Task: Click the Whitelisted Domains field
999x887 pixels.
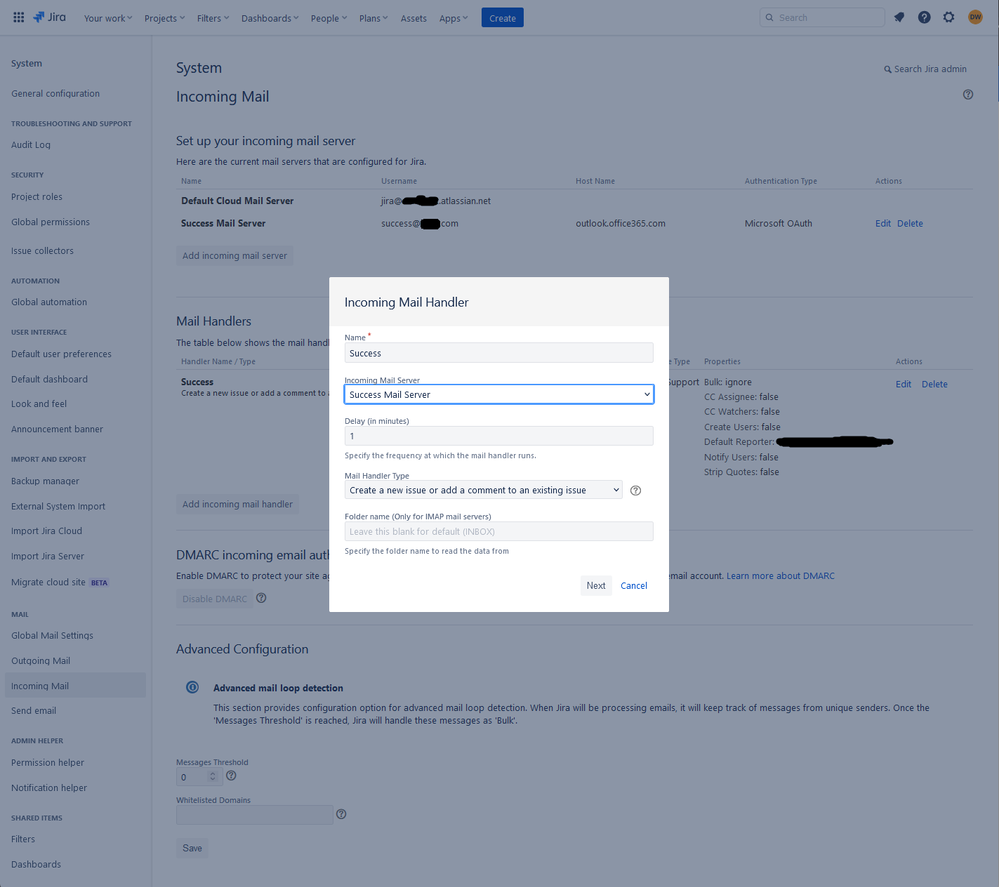Action: point(255,814)
